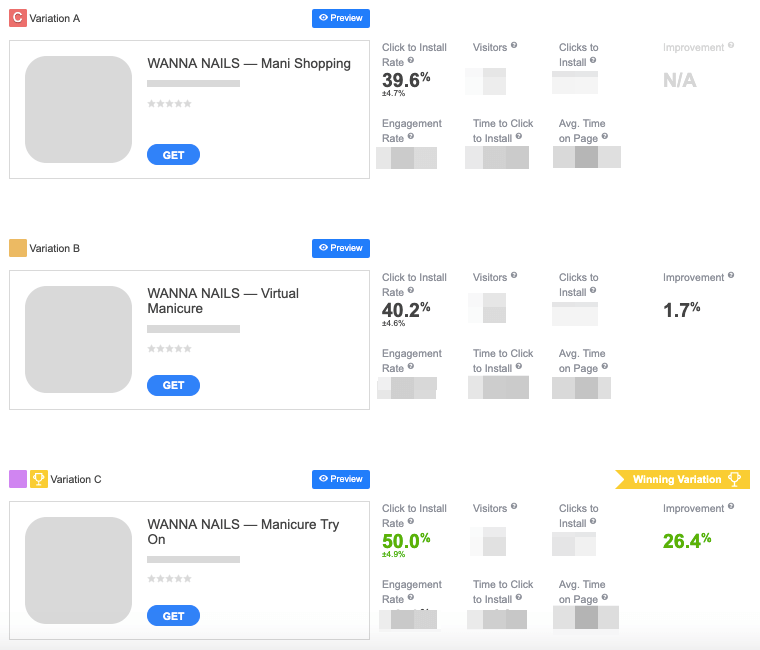
Task: Open Preview for Variation A
Action: (341, 18)
